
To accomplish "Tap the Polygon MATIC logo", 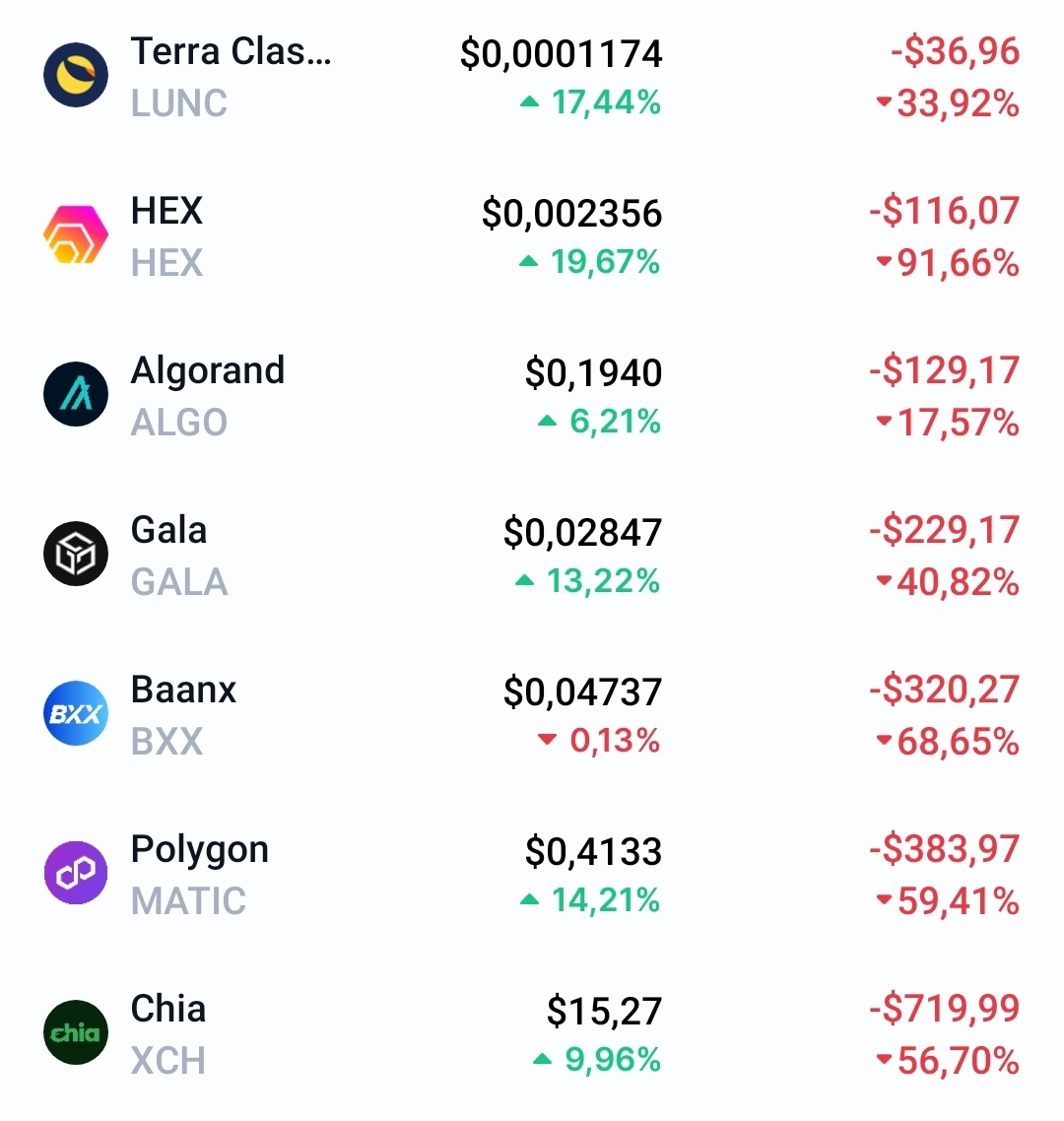I will (76, 874).
